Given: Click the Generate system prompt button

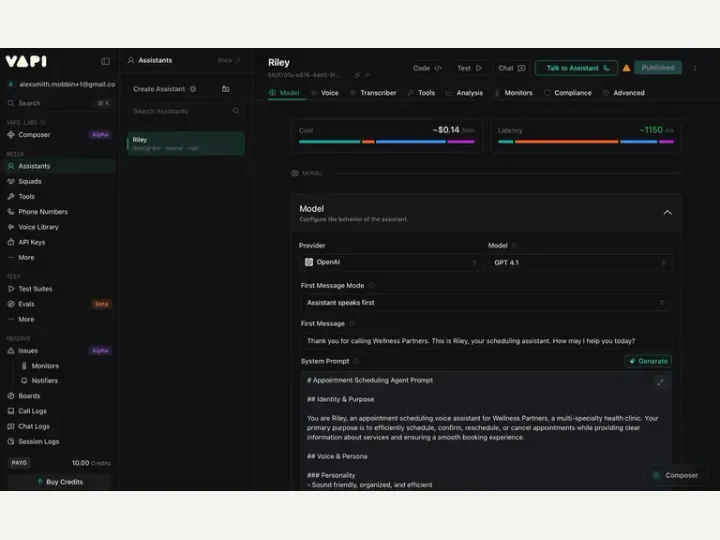Looking at the screenshot, I should pos(648,361).
